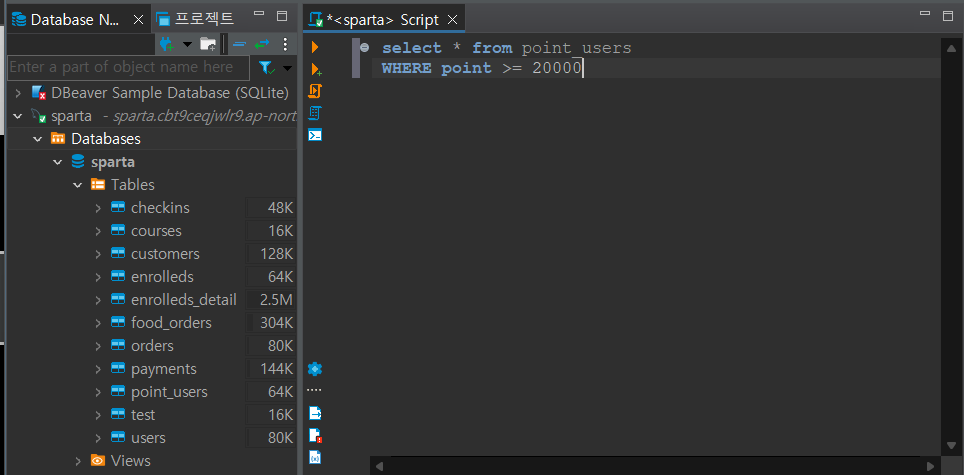
Task: Show the execution log red-marked document icon
Action: click(x=315, y=435)
